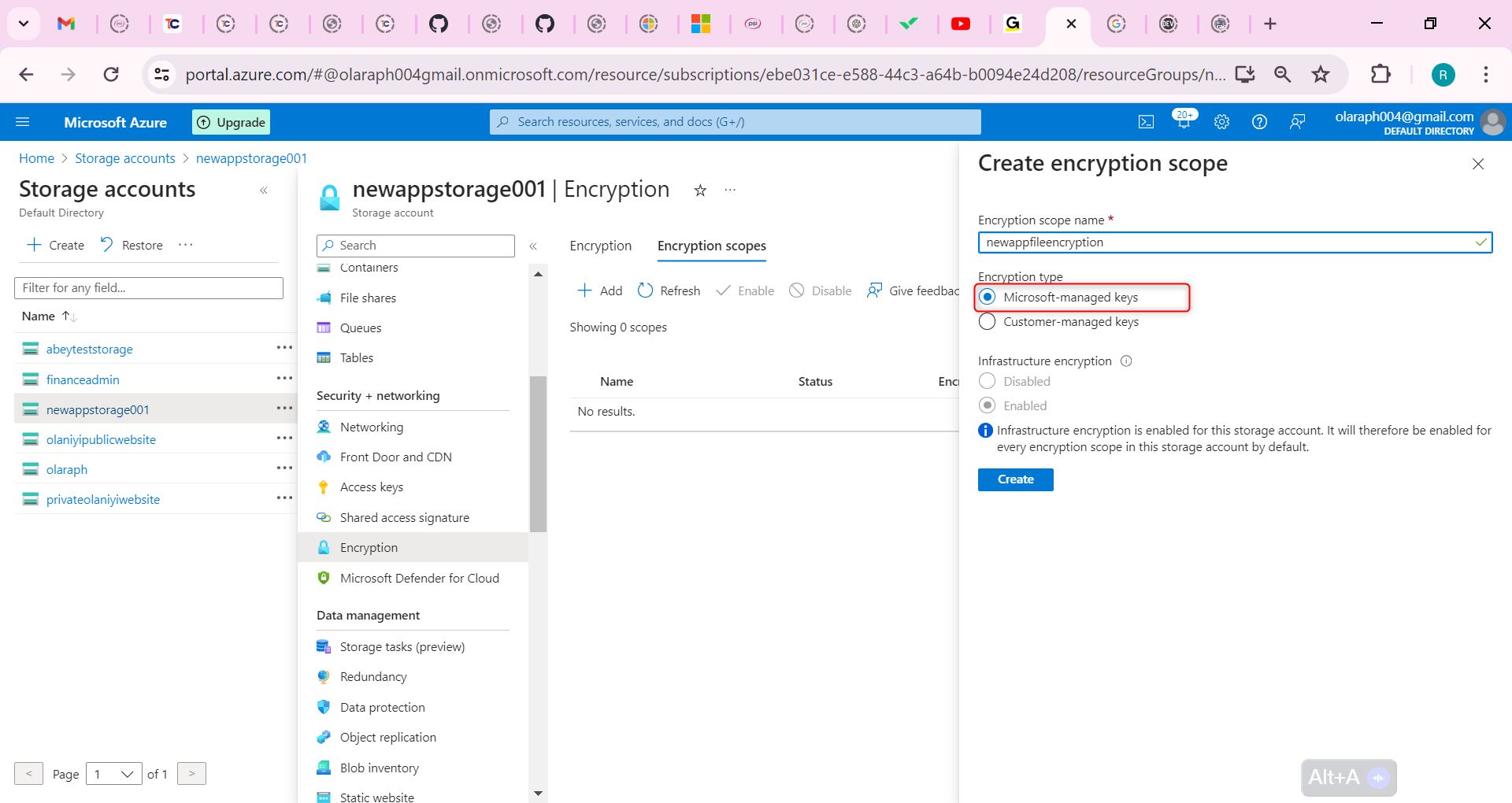Add a new encryption scope
Screen dimensions: 1512x803
tap(599, 290)
